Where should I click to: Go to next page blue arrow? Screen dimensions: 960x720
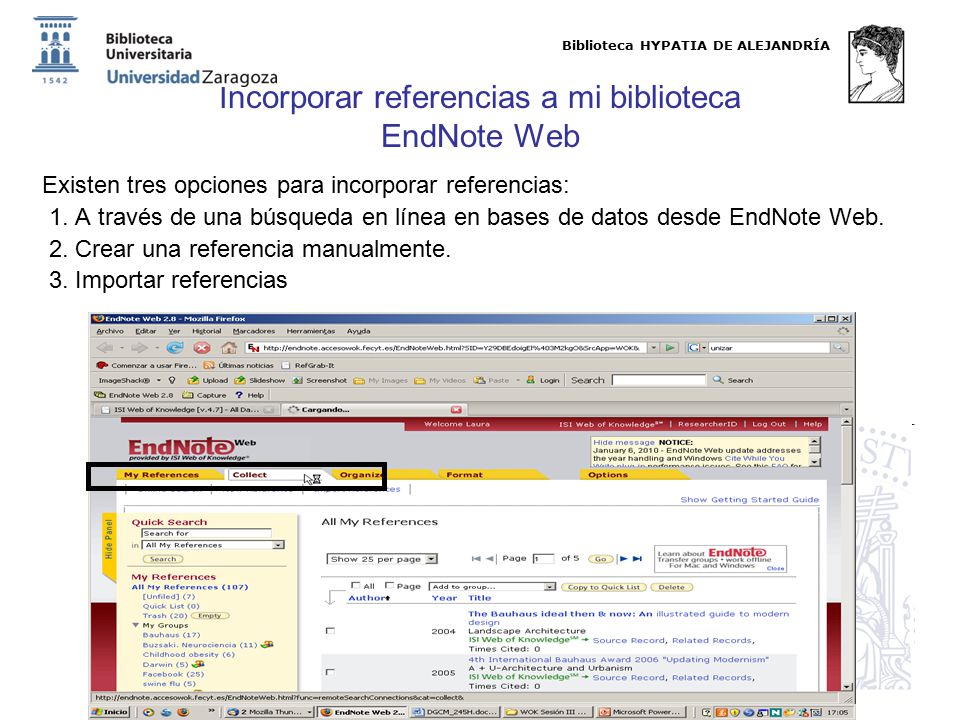point(623,558)
